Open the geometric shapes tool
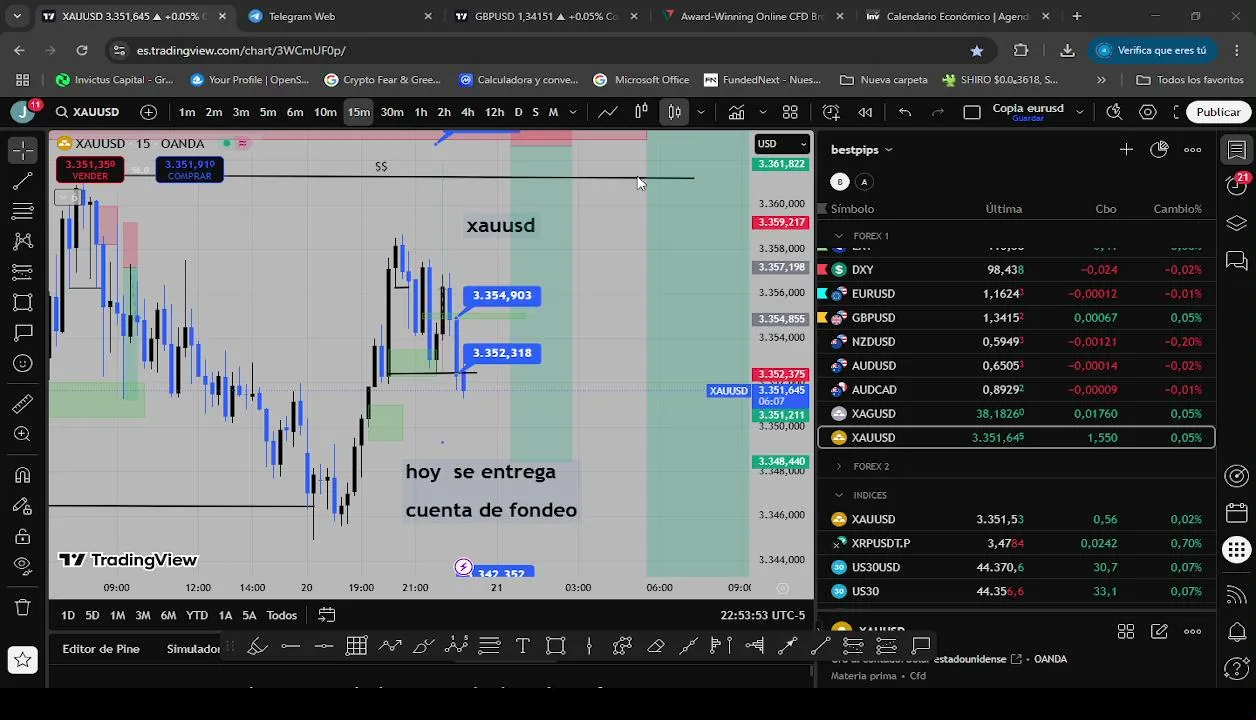Viewport: 1256px width, 720px height. point(22,302)
